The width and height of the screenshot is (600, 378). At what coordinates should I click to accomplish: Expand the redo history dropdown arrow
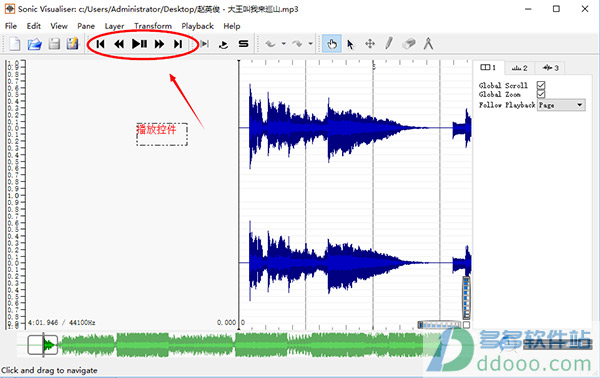point(310,44)
